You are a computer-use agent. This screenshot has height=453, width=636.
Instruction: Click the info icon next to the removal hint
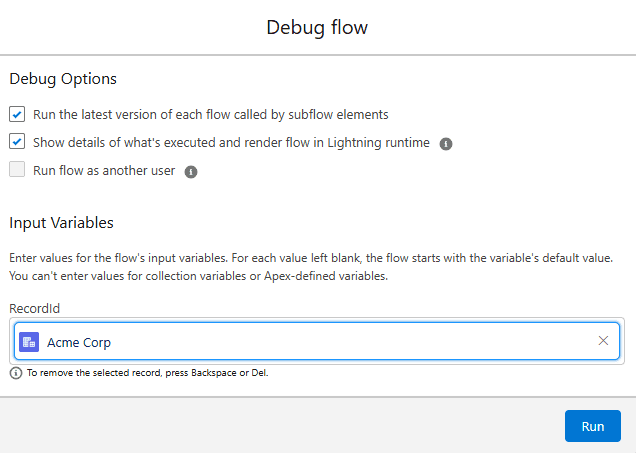16,373
